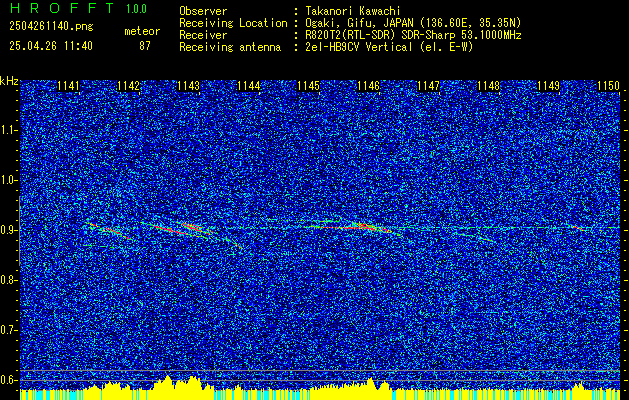Click the HROFFT 1.0.0 title text
This screenshot has height=400, width=629.
point(79,8)
